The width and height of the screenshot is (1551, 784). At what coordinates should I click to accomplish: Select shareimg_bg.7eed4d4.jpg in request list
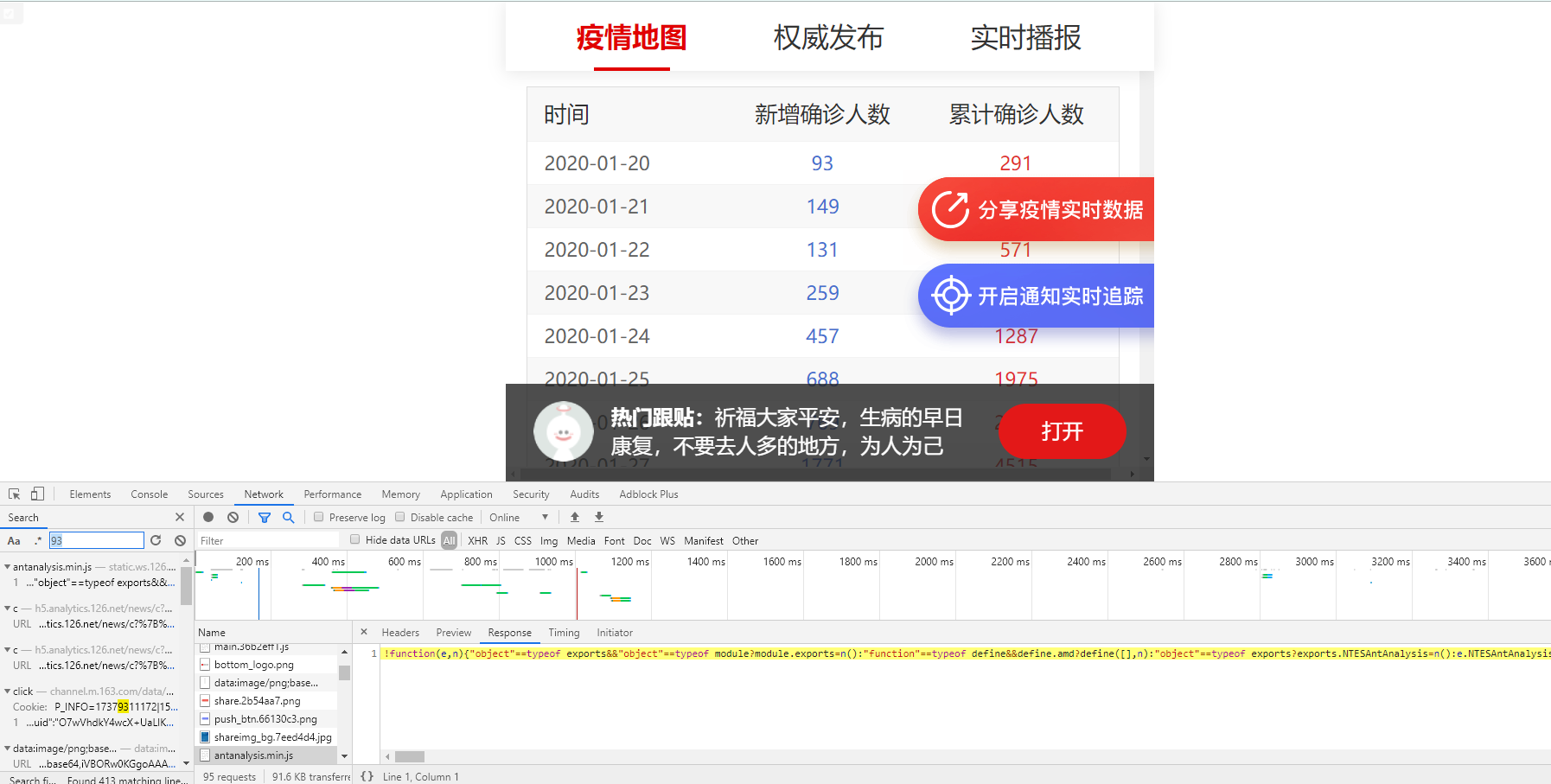coord(272,736)
